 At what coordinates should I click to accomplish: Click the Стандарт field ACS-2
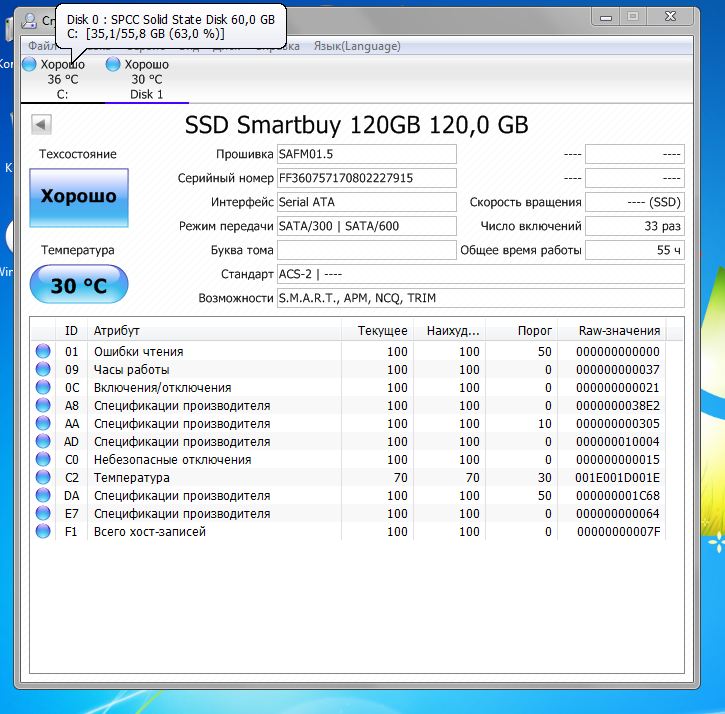[x=480, y=274]
